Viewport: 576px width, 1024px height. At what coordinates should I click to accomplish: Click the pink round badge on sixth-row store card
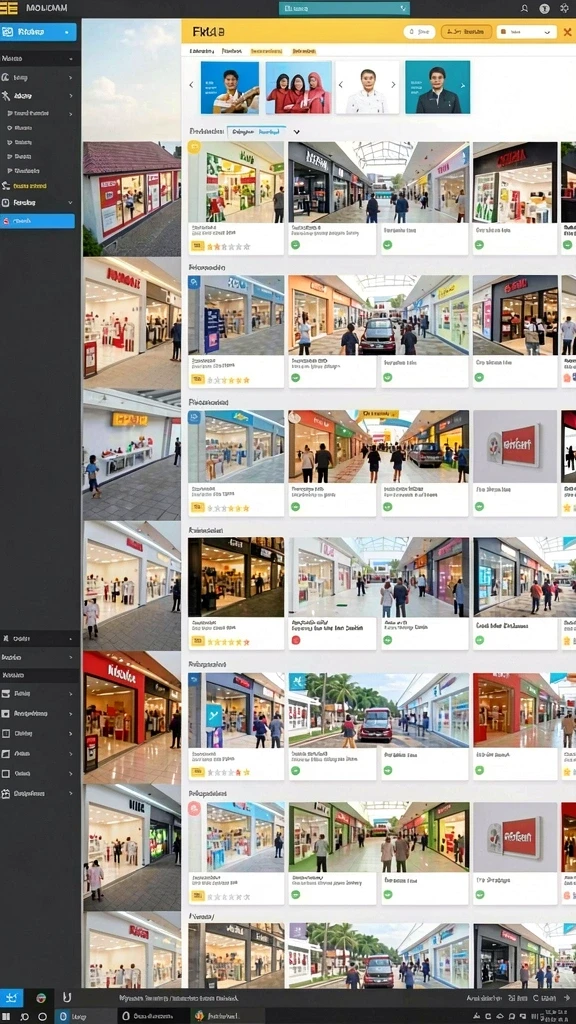point(194,809)
